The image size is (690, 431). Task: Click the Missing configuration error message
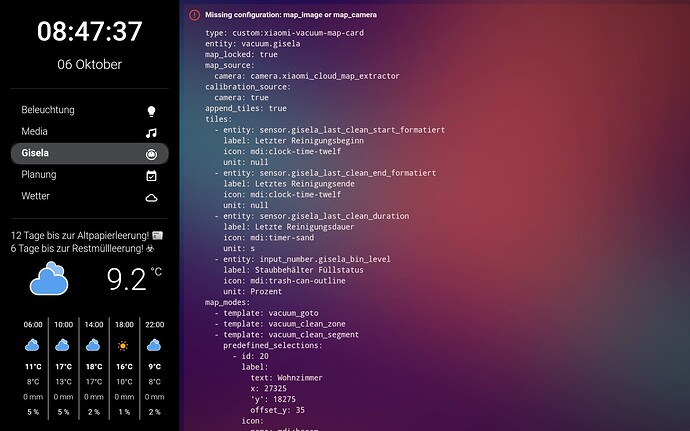(291, 15)
